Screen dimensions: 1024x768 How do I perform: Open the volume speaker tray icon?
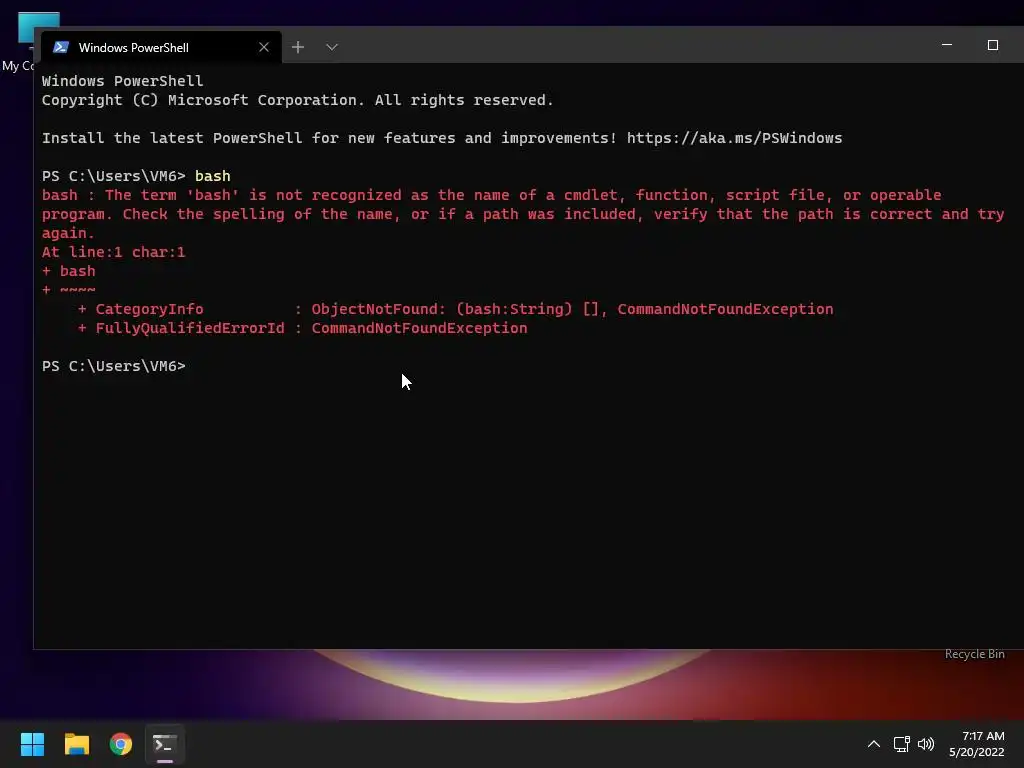point(926,744)
